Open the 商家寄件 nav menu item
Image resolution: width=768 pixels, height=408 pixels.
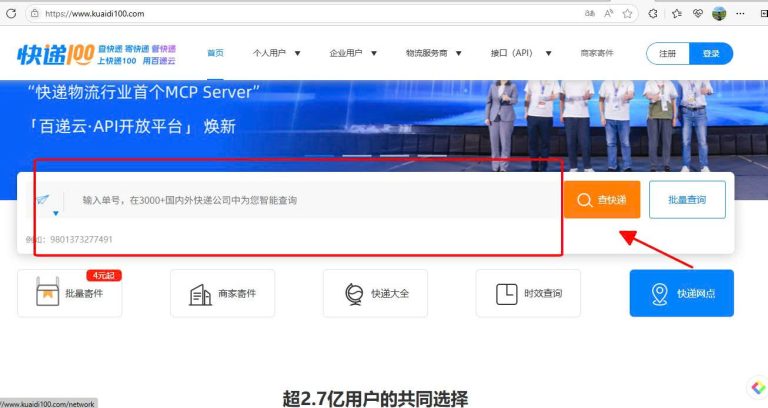[596, 54]
